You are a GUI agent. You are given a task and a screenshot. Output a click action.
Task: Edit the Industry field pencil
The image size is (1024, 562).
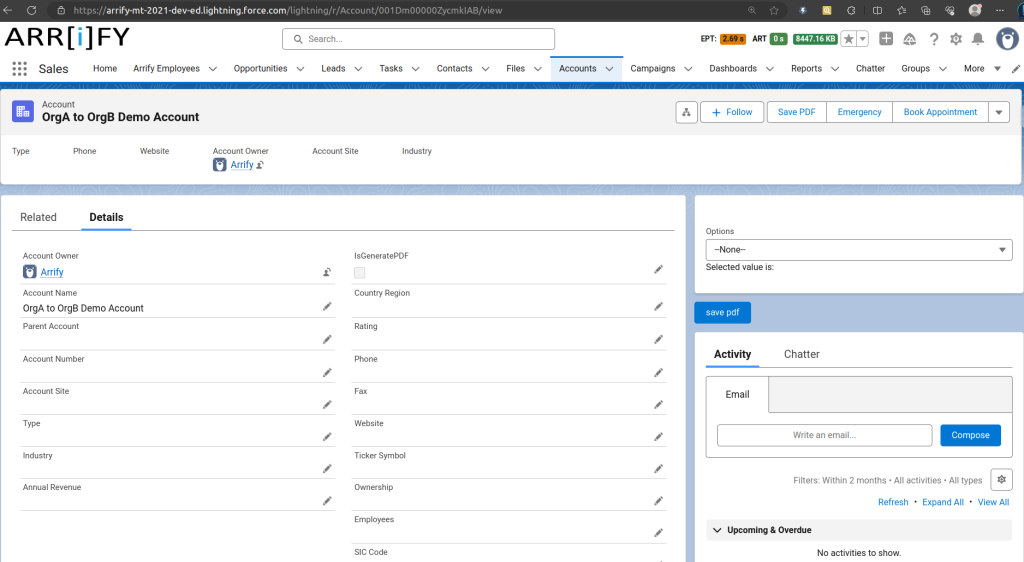click(x=327, y=469)
